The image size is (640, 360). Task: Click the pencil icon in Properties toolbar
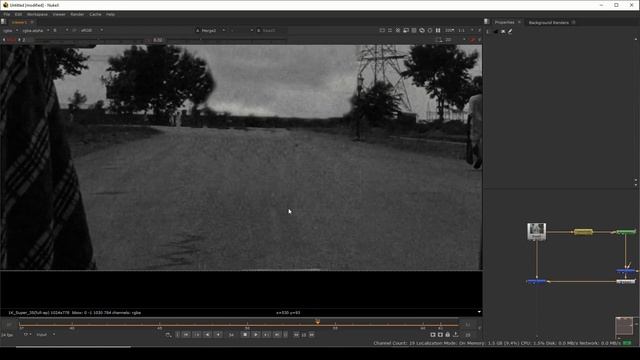pos(510,31)
